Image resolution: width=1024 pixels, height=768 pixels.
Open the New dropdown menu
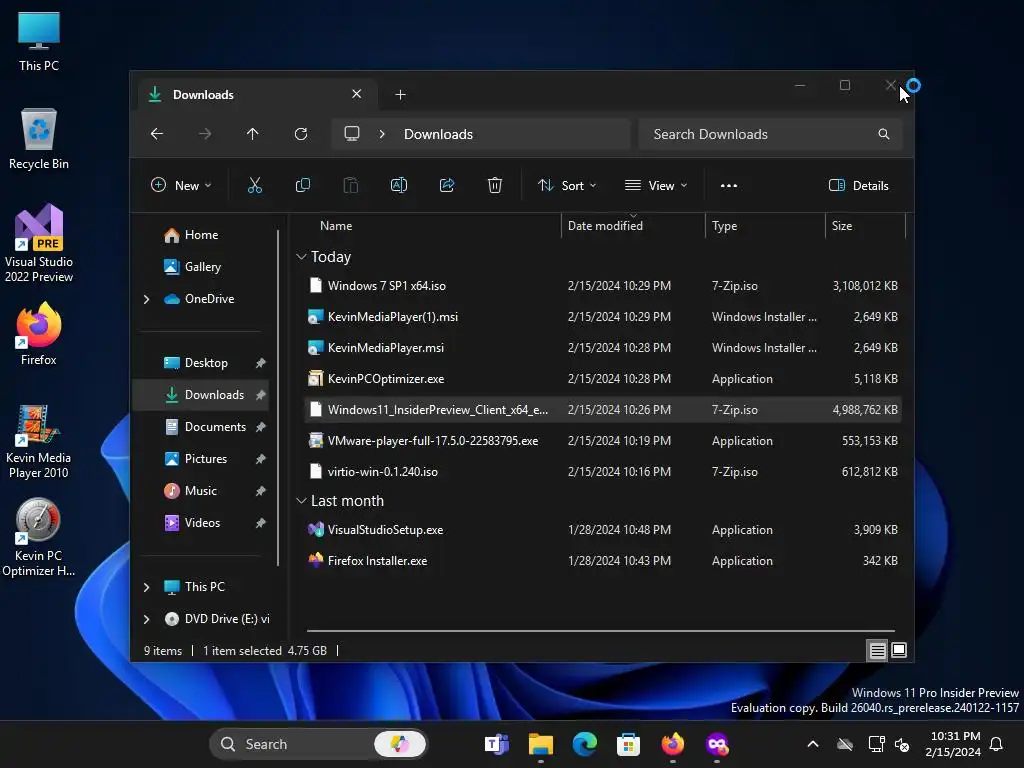(181, 185)
